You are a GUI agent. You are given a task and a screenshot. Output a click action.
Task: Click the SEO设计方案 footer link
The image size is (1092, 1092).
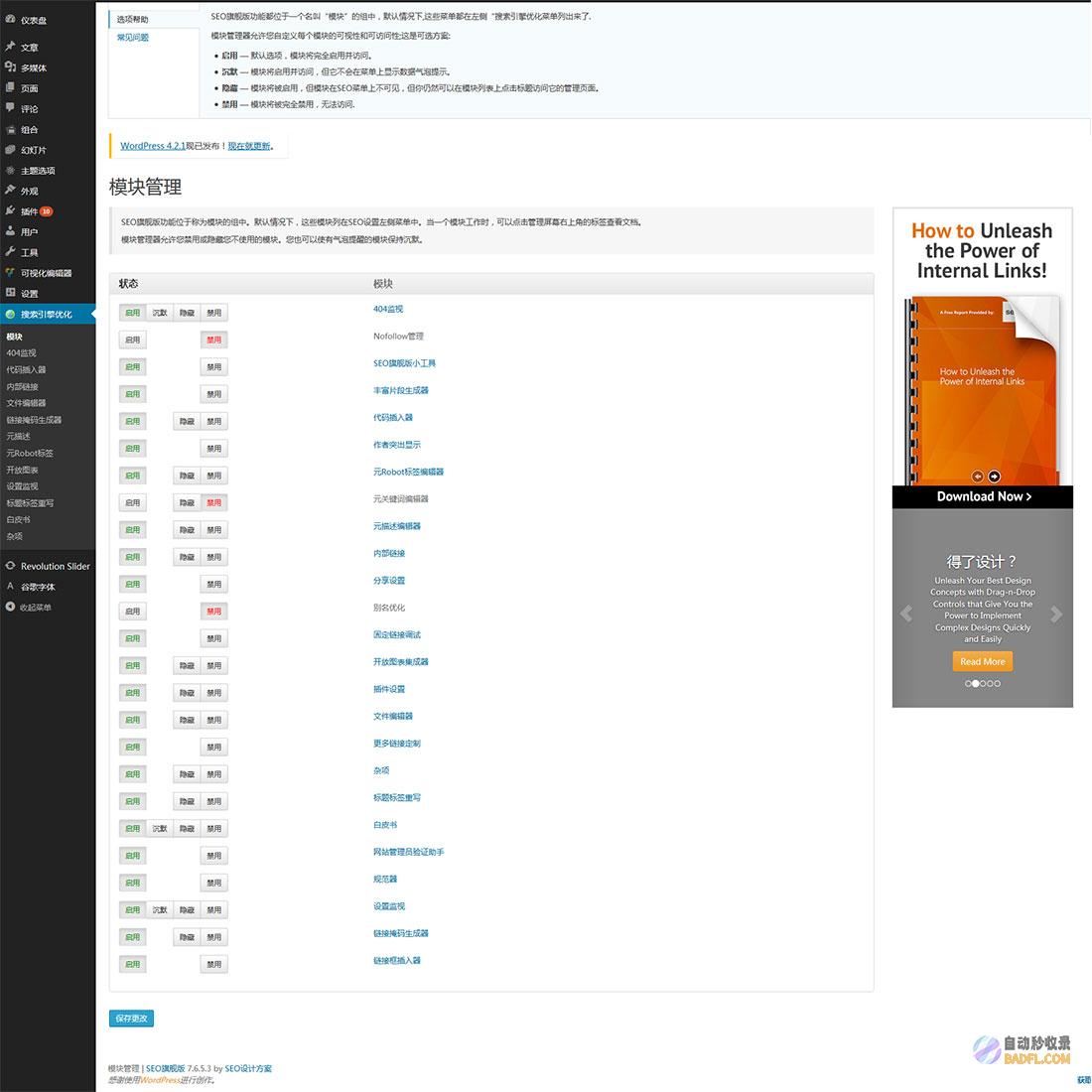pyautogui.click(x=248, y=1068)
